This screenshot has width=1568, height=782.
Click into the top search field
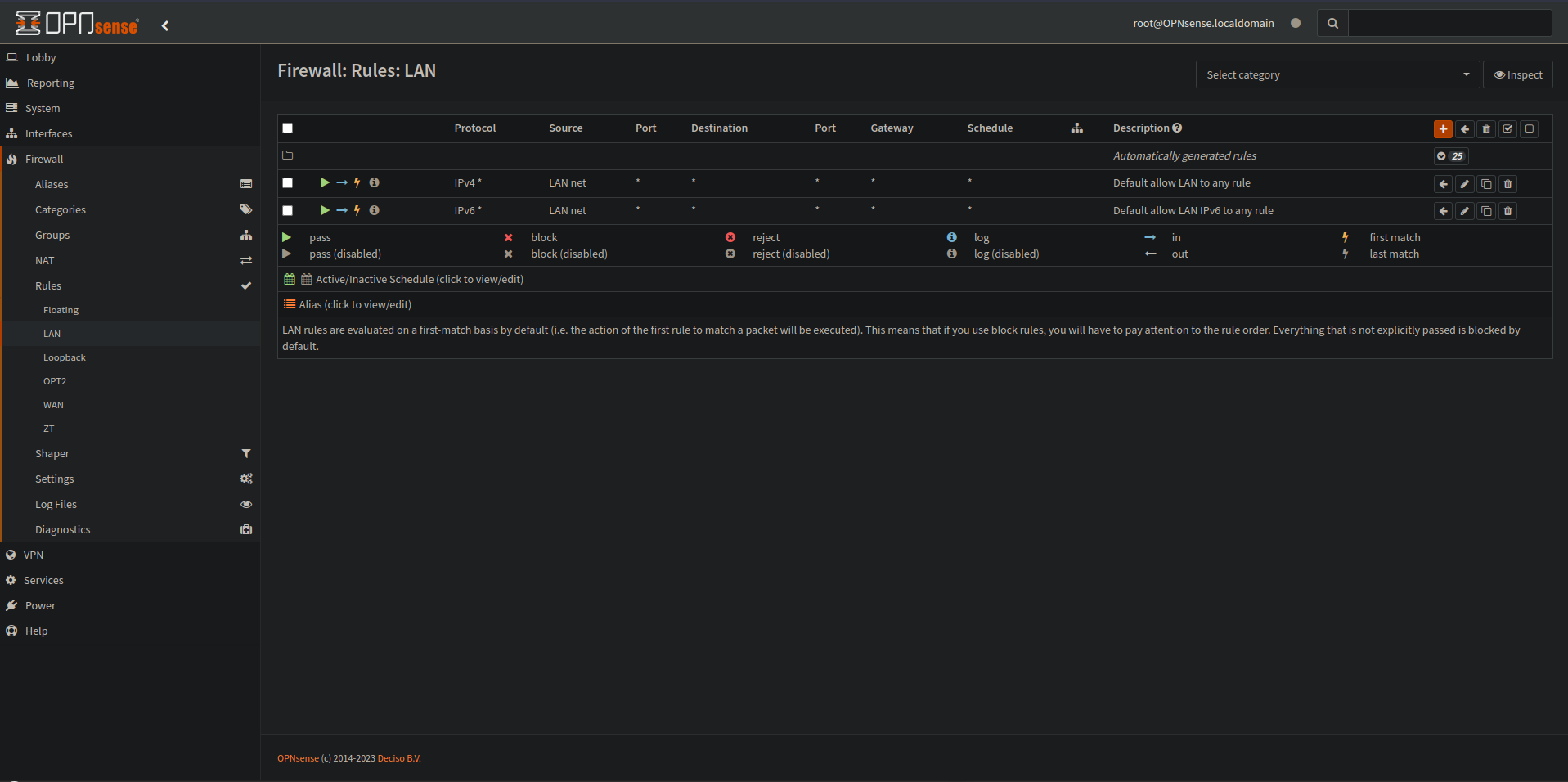click(1449, 23)
